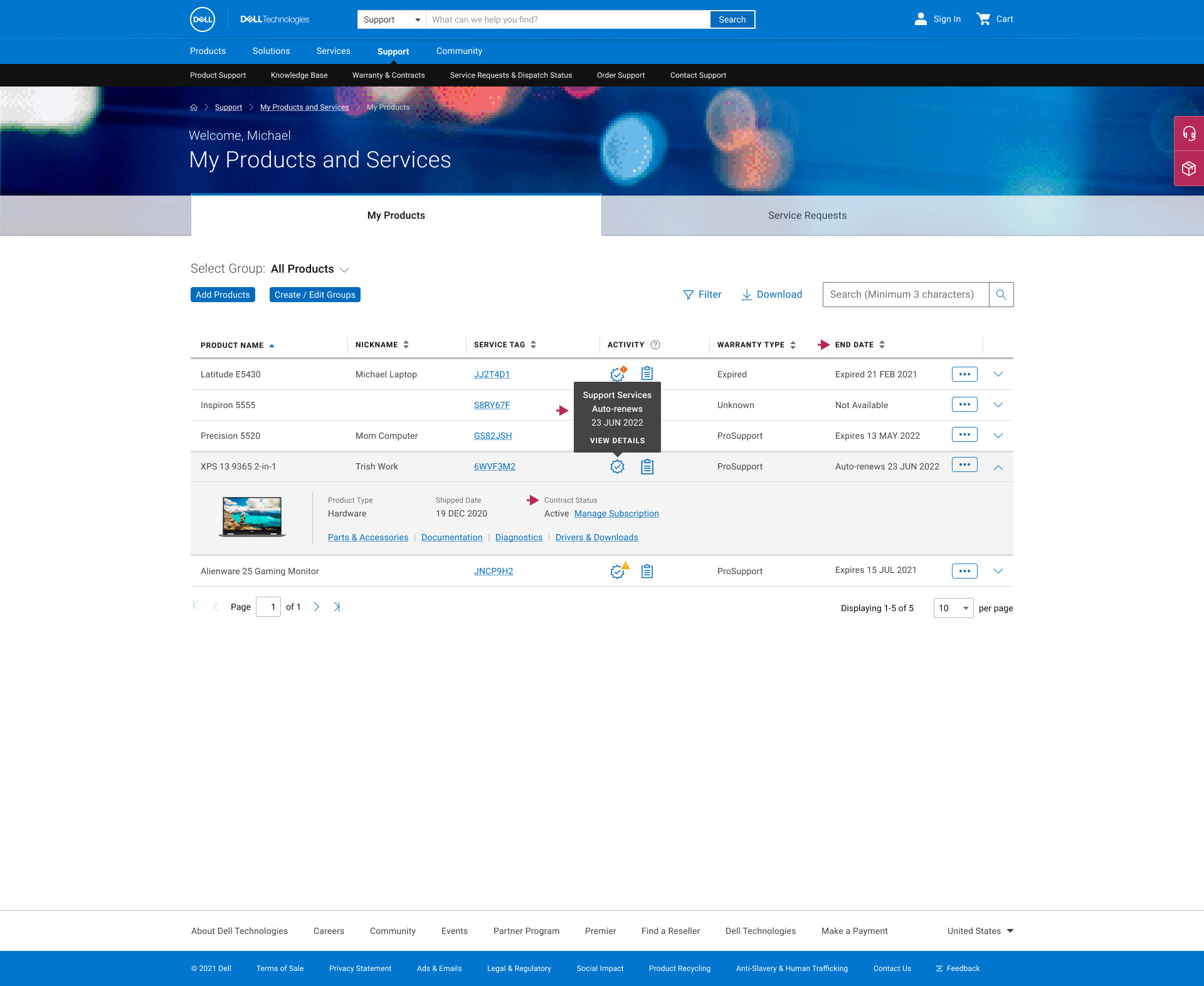Image resolution: width=1204 pixels, height=986 pixels.
Task: Click the Activity help question icon
Action: (655, 345)
